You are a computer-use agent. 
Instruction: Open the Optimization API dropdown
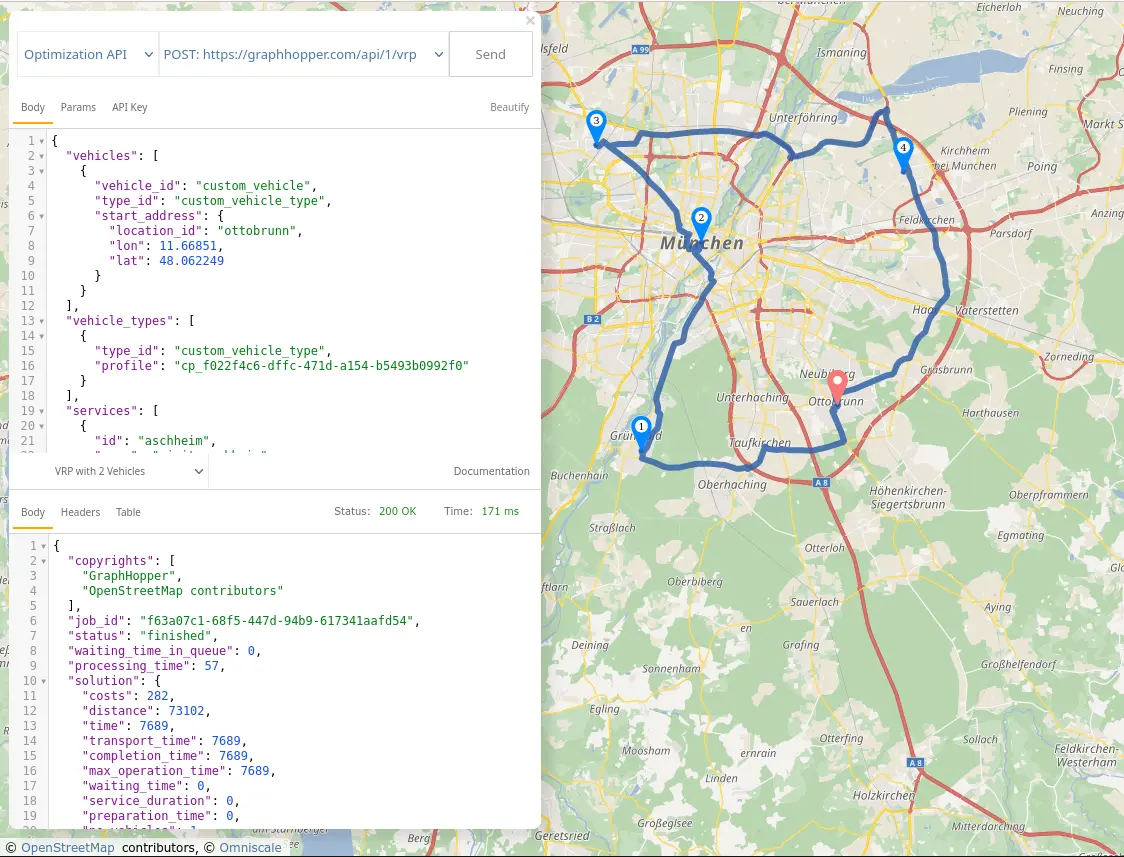click(x=88, y=55)
